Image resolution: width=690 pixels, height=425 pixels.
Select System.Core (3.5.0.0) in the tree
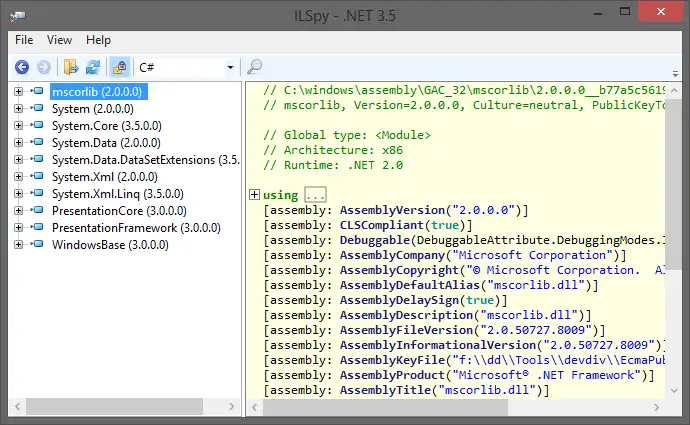click(106, 126)
